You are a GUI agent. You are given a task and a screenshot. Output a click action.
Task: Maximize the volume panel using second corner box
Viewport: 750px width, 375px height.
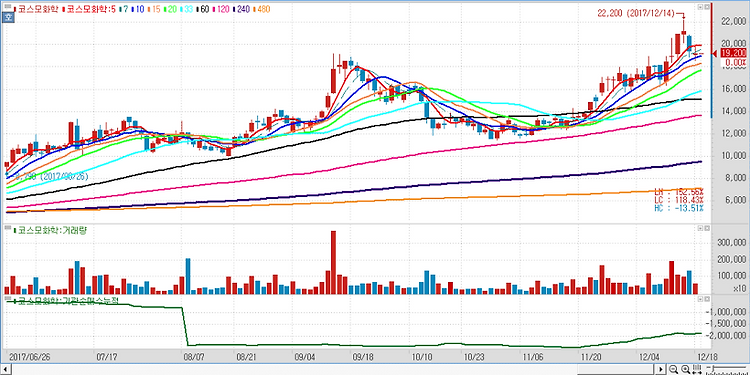(x=706, y=228)
